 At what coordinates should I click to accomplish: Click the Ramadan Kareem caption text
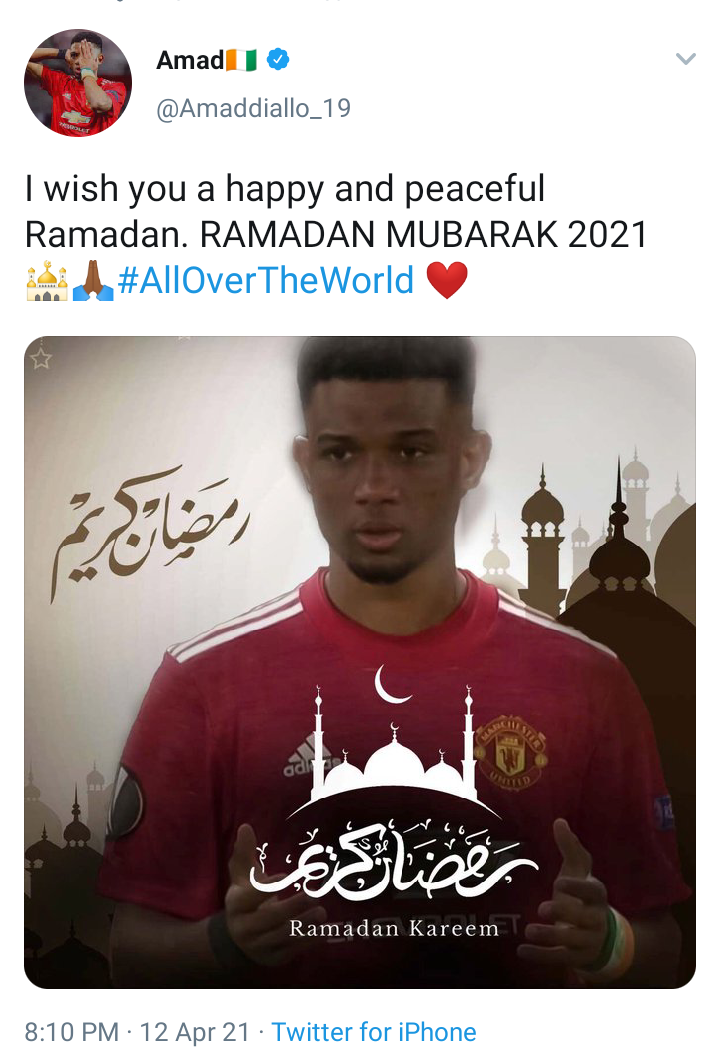(x=394, y=928)
